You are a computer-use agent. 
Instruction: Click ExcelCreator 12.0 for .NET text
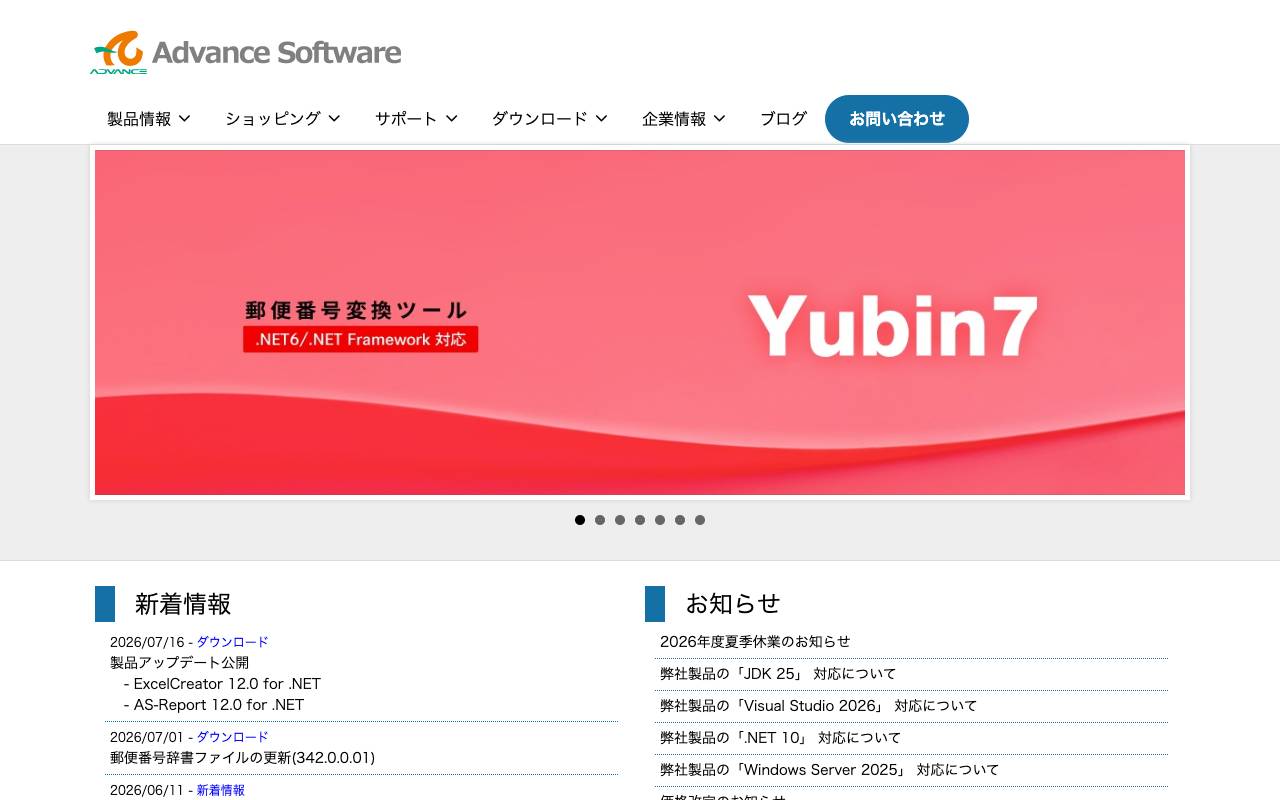pyautogui.click(x=227, y=684)
